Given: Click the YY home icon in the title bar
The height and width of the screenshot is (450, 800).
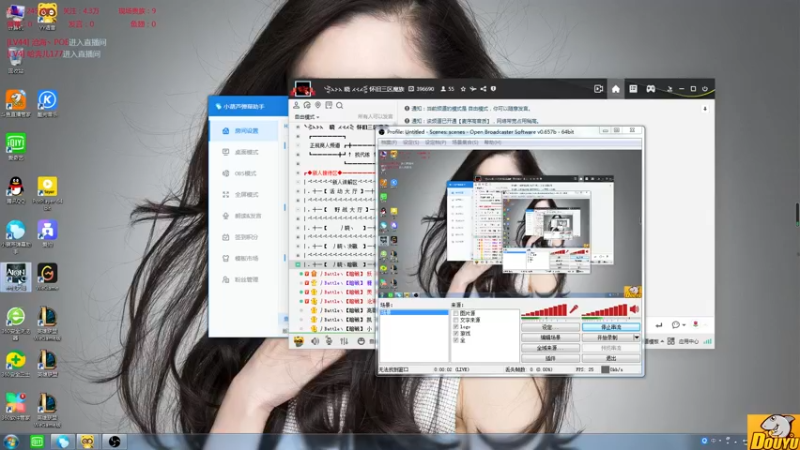Looking at the screenshot, I should [616, 89].
